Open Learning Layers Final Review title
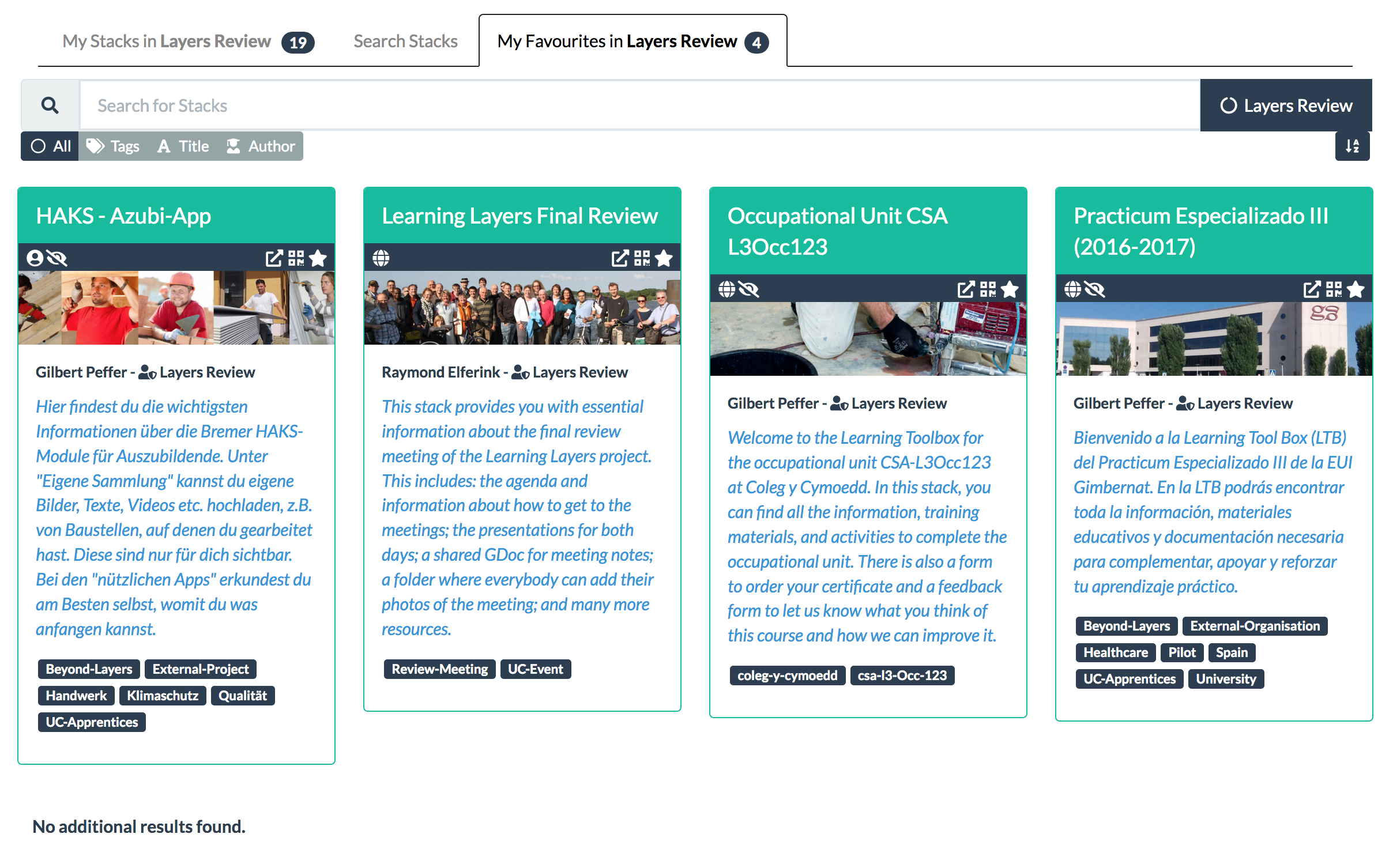1393x868 pixels. 519,216
